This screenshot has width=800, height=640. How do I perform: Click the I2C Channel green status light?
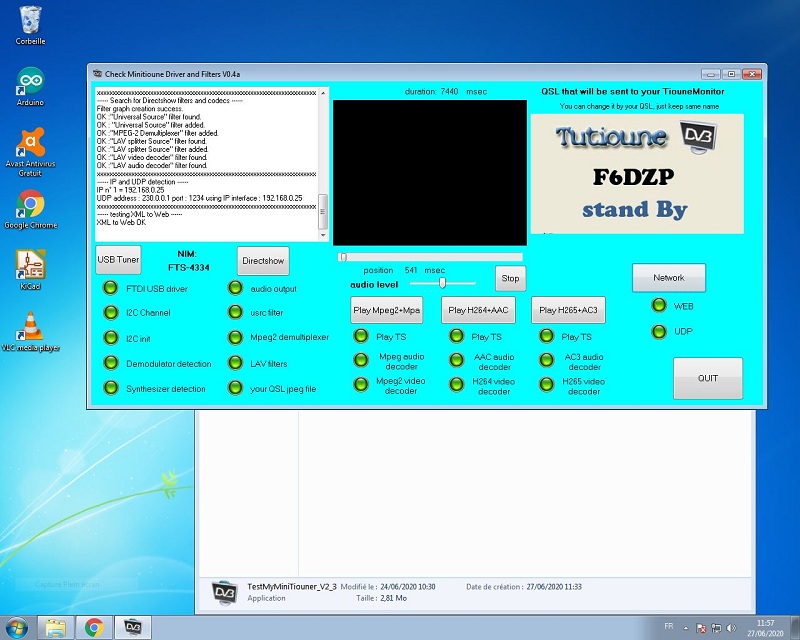[x=109, y=313]
